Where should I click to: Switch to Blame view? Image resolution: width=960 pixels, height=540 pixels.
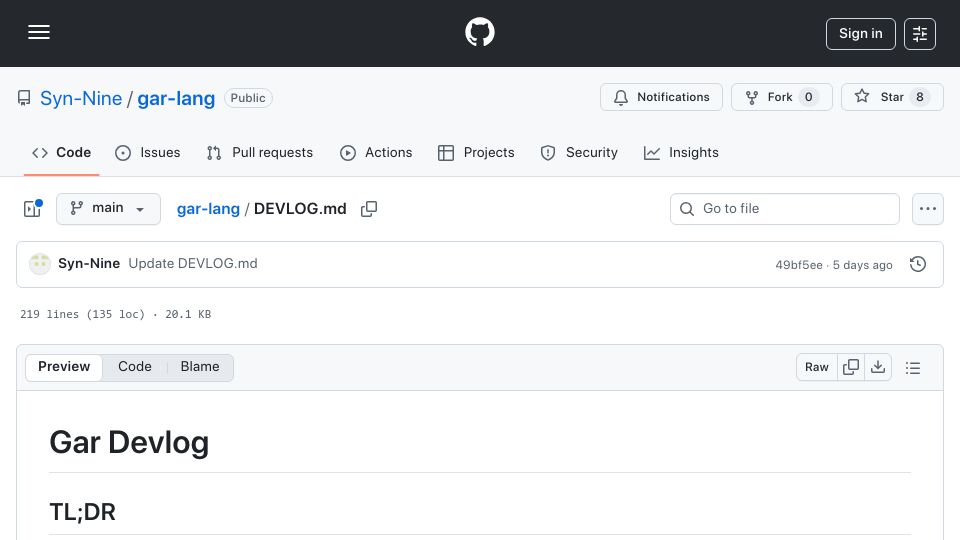coord(200,367)
